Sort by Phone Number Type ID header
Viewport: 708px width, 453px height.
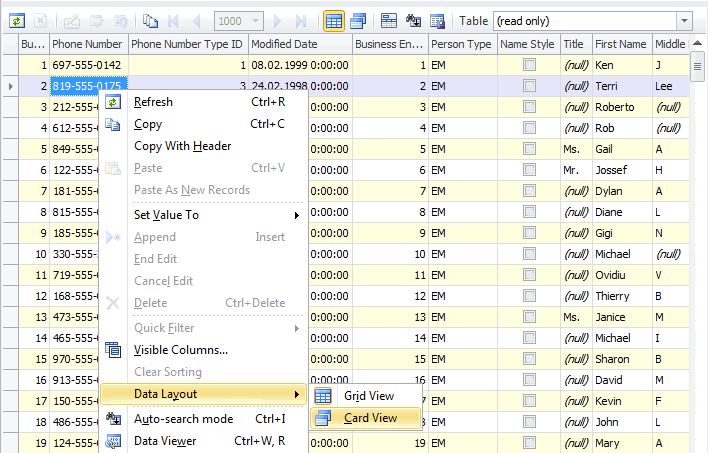(188, 44)
